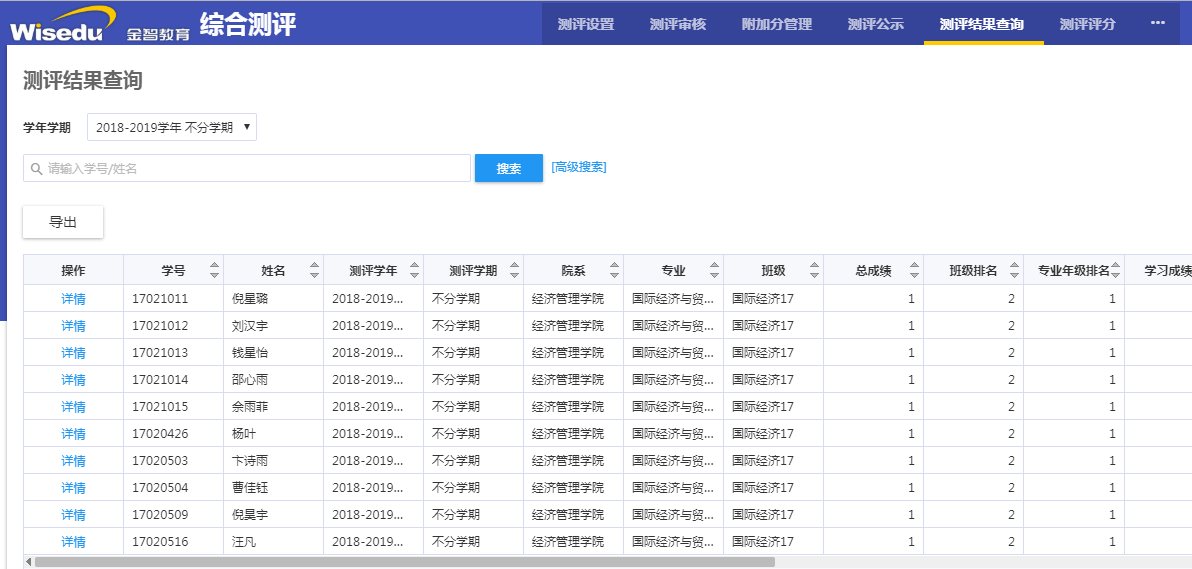
Task: Open the 学年学期 dropdown
Action: tap(172, 128)
